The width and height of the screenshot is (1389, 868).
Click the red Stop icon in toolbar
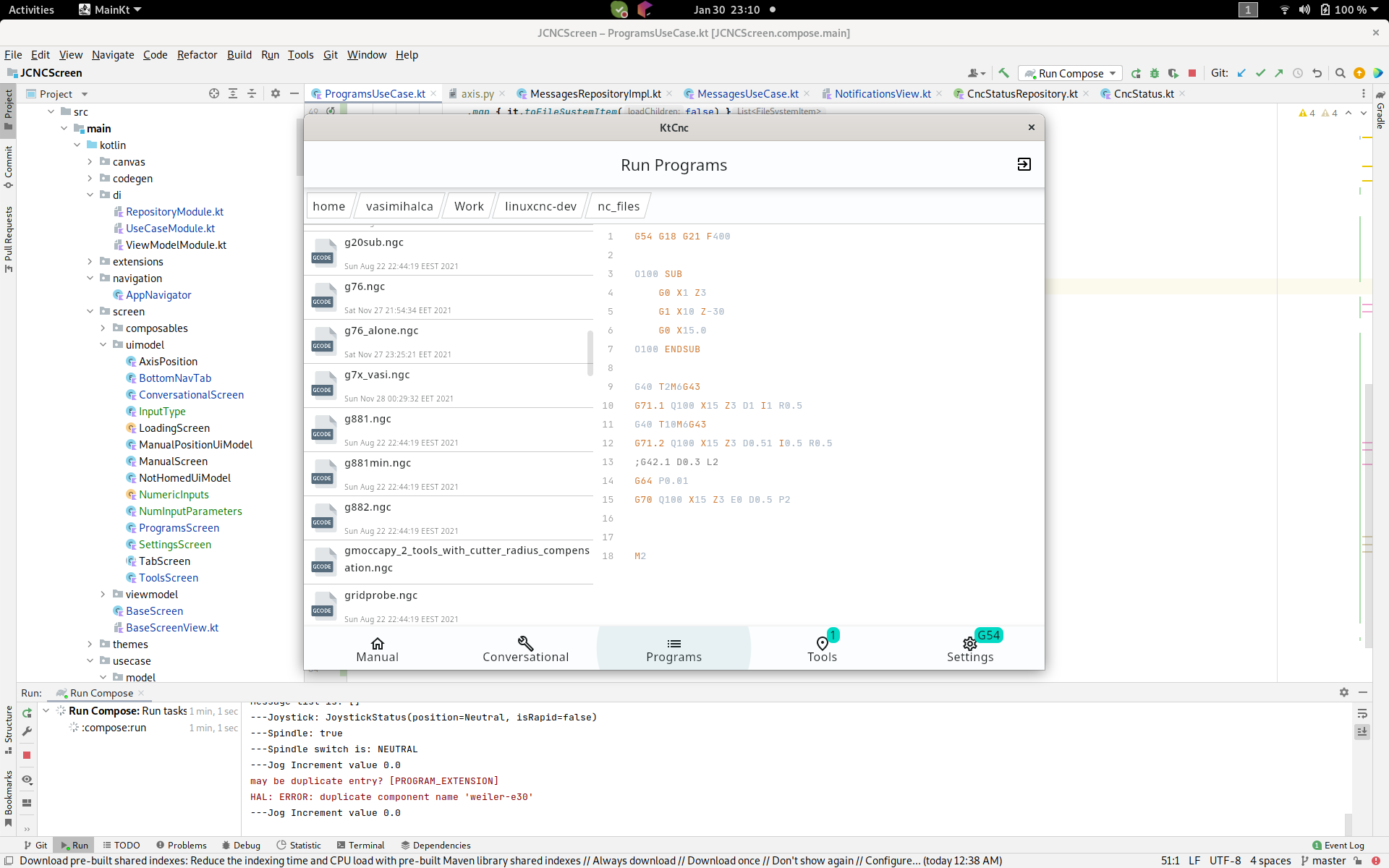click(1192, 73)
